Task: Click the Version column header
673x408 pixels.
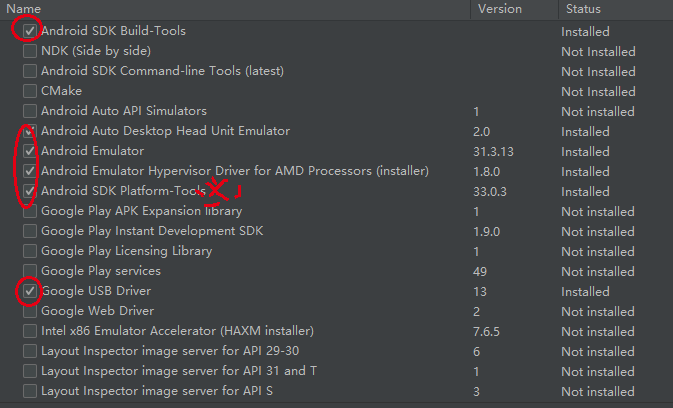Action: 500,8
